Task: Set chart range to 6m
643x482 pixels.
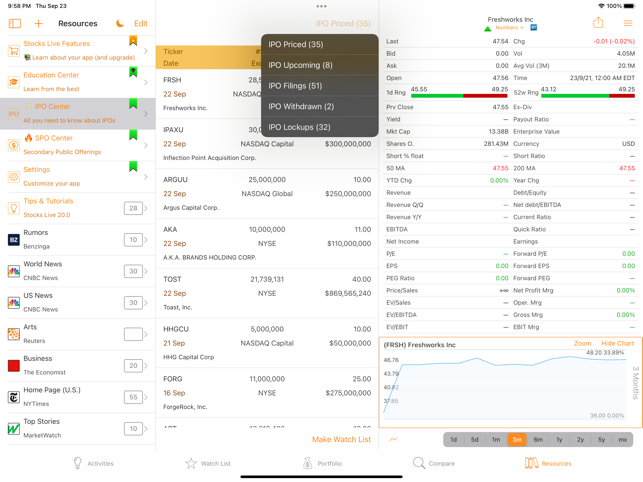Action: [x=538, y=439]
